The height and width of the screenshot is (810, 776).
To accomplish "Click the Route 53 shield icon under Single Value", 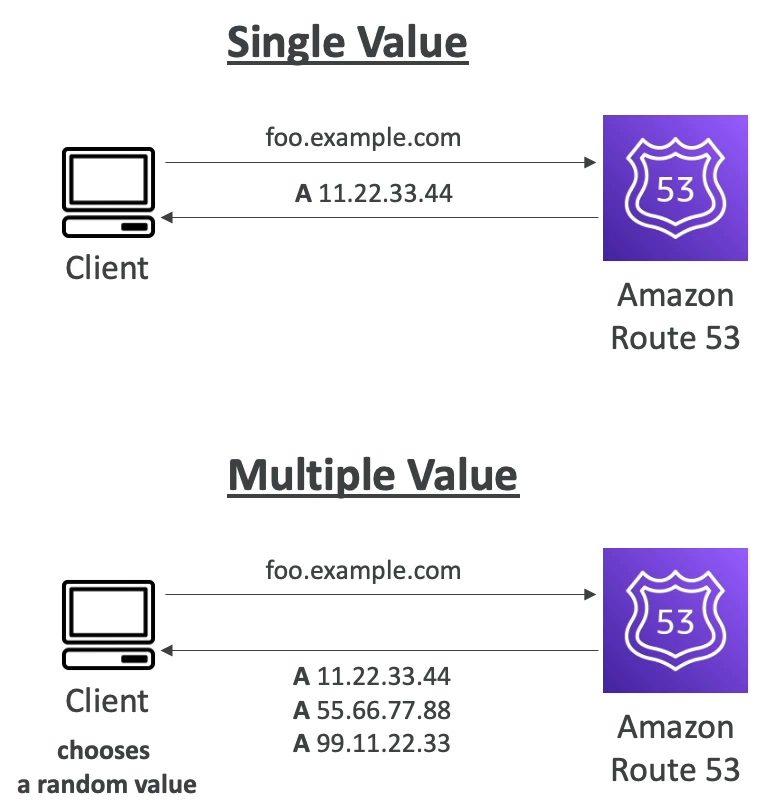I will click(675, 188).
